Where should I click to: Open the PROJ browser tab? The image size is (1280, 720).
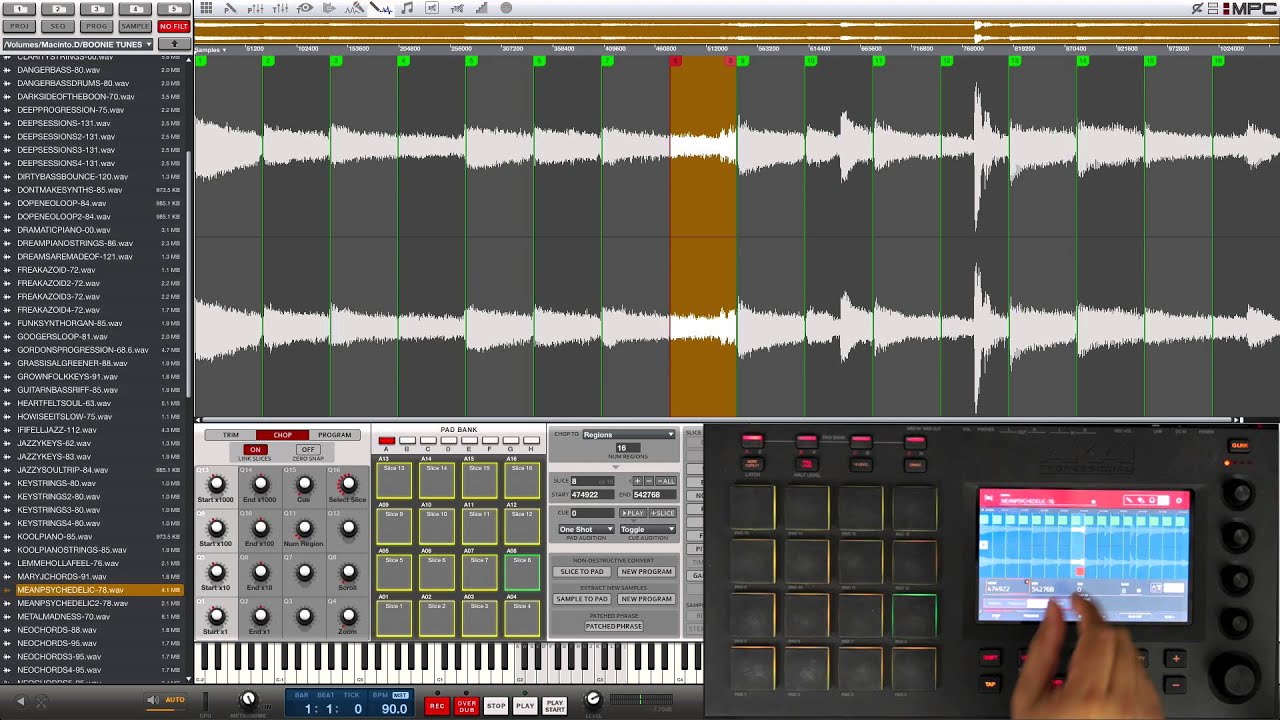(20, 26)
